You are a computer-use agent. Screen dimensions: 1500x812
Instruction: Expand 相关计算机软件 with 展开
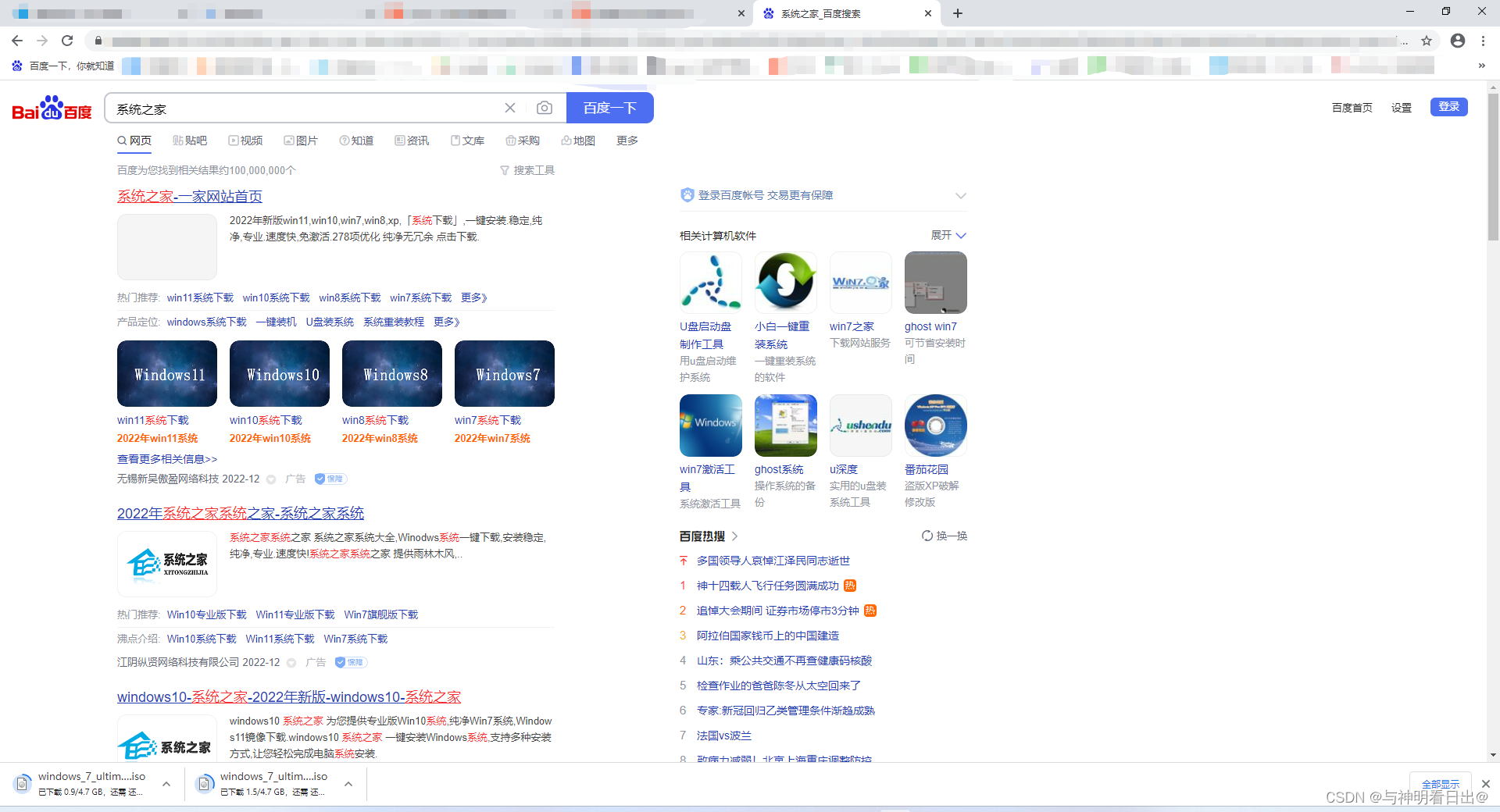(x=948, y=235)
